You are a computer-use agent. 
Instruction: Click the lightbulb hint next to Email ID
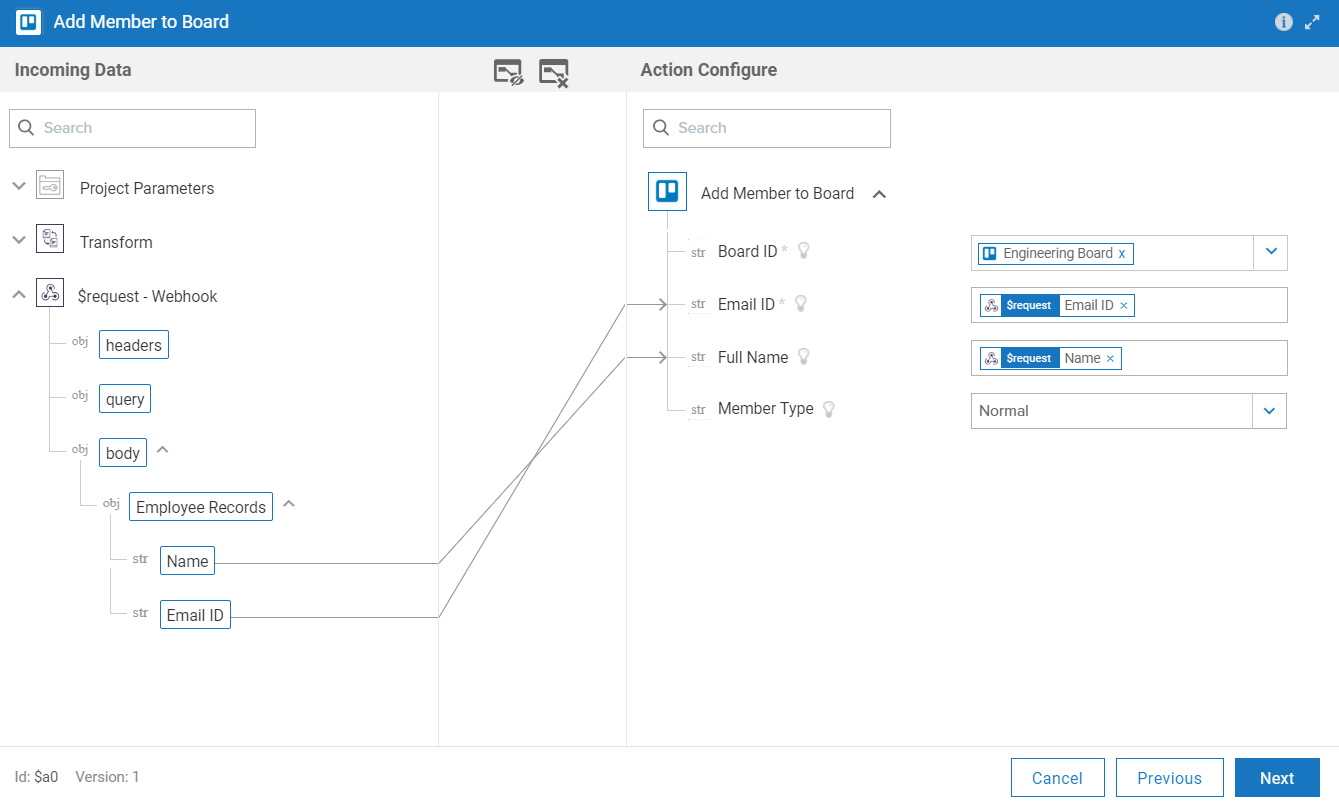click(800, 304)
